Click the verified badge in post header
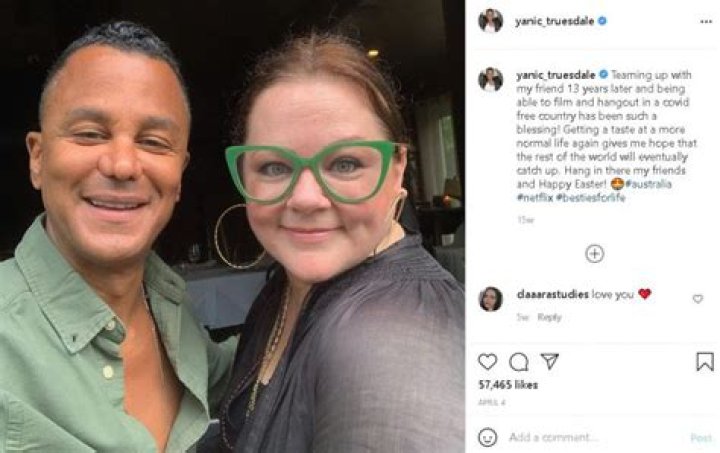The image size is (720, 453). point(602,20)
